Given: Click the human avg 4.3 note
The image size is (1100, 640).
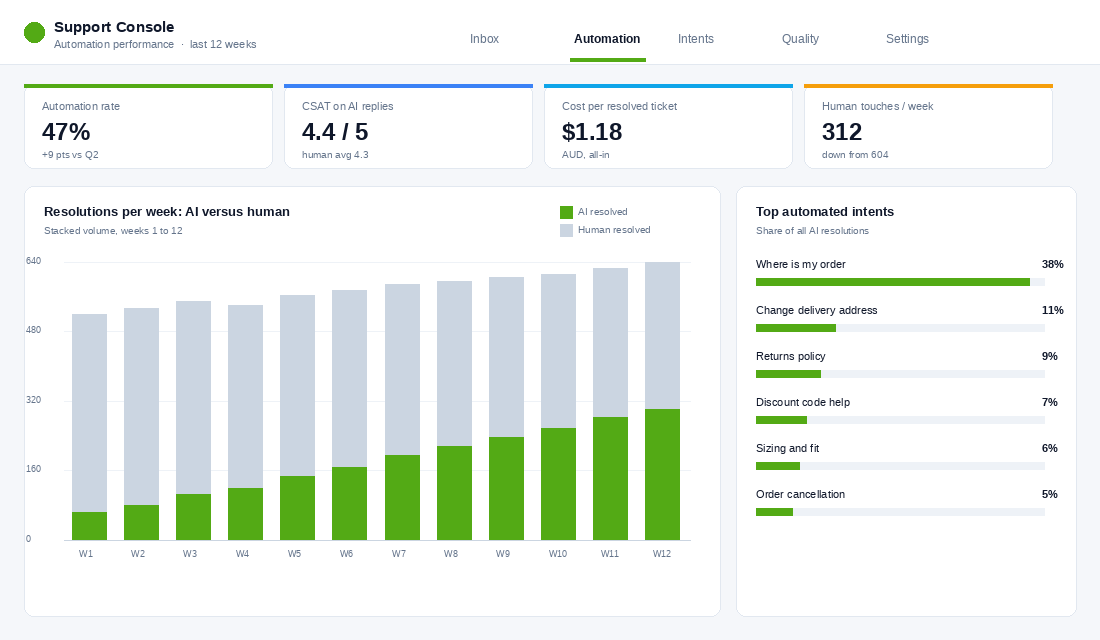Looking at the screenshot, I should tap(335, 154).
